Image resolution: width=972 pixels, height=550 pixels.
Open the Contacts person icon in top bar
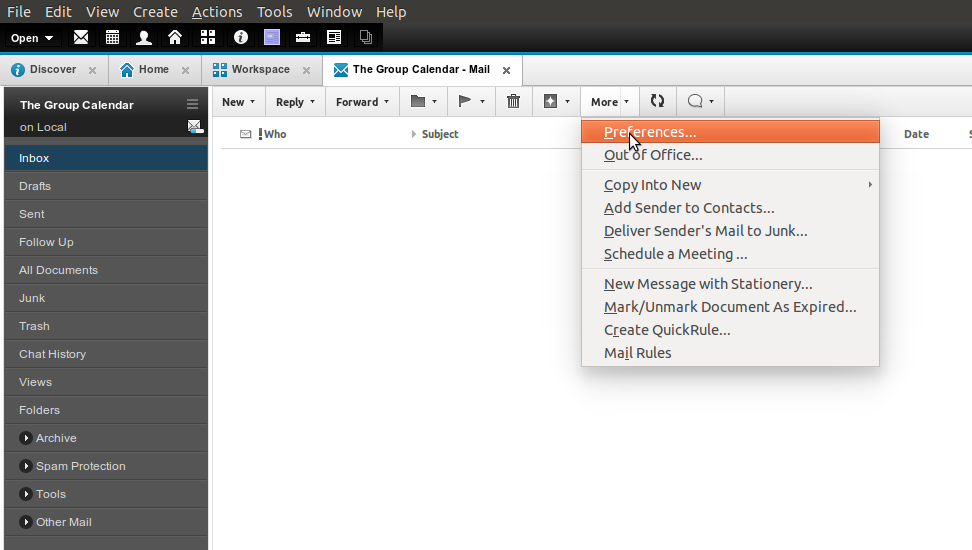(143, 37)
